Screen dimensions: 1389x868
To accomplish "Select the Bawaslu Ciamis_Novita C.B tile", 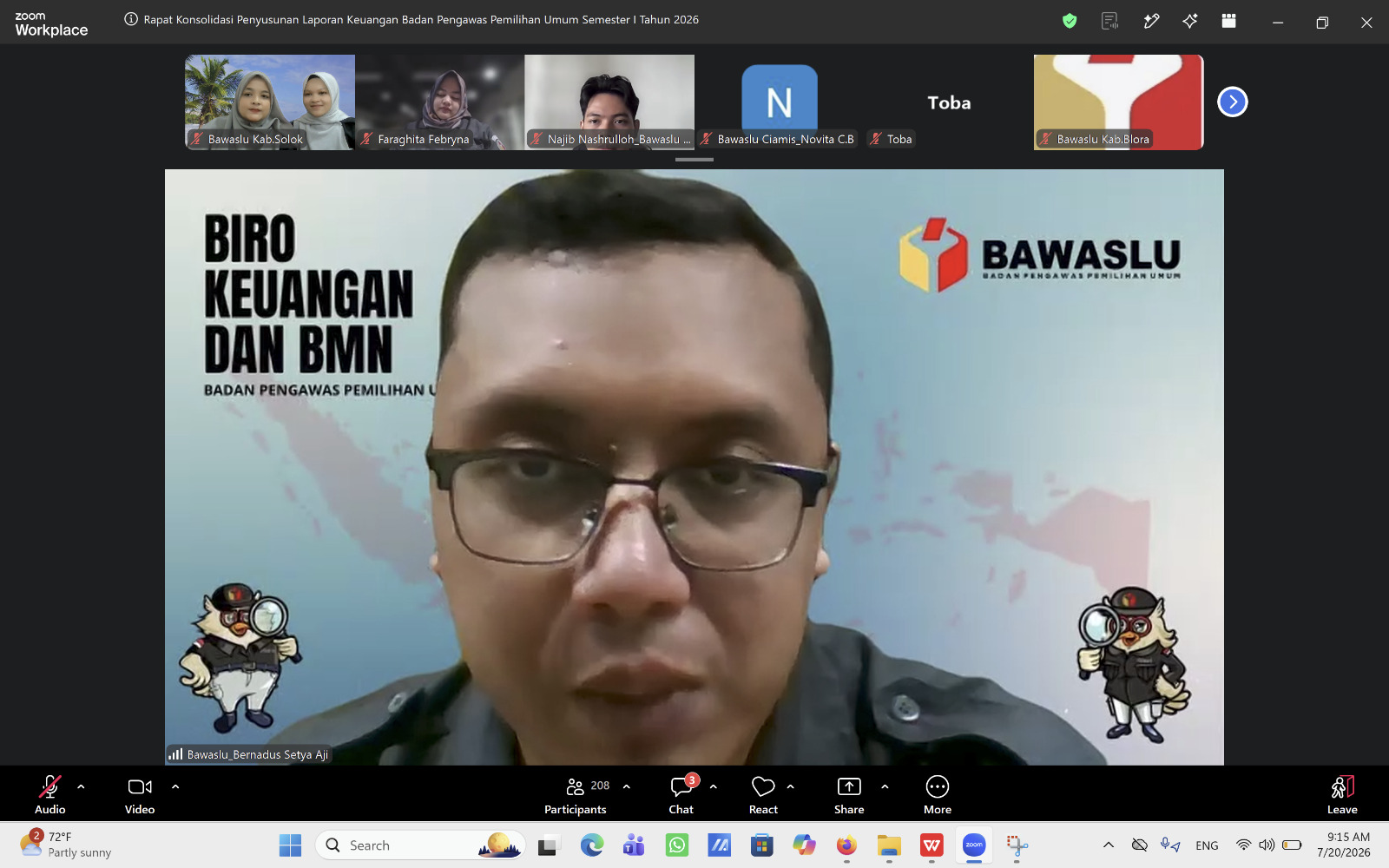I will [x=780, y=102].
